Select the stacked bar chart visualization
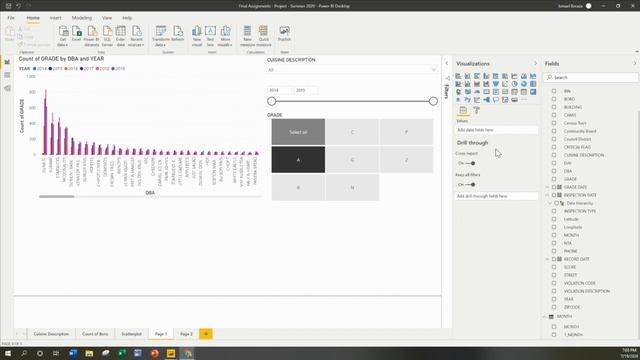The image size is (640, 360). coord(458,76)
